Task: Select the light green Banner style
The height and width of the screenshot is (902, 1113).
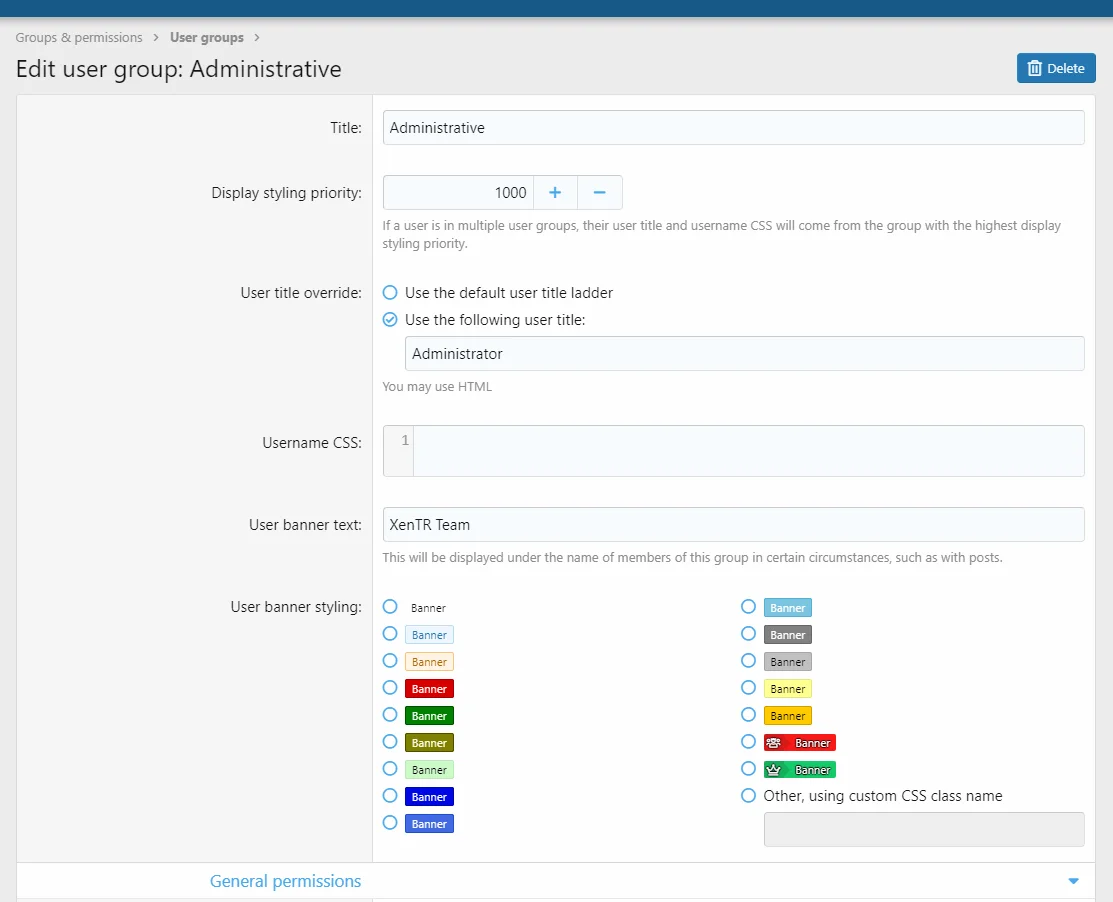Action: click(x=389, y=769)
